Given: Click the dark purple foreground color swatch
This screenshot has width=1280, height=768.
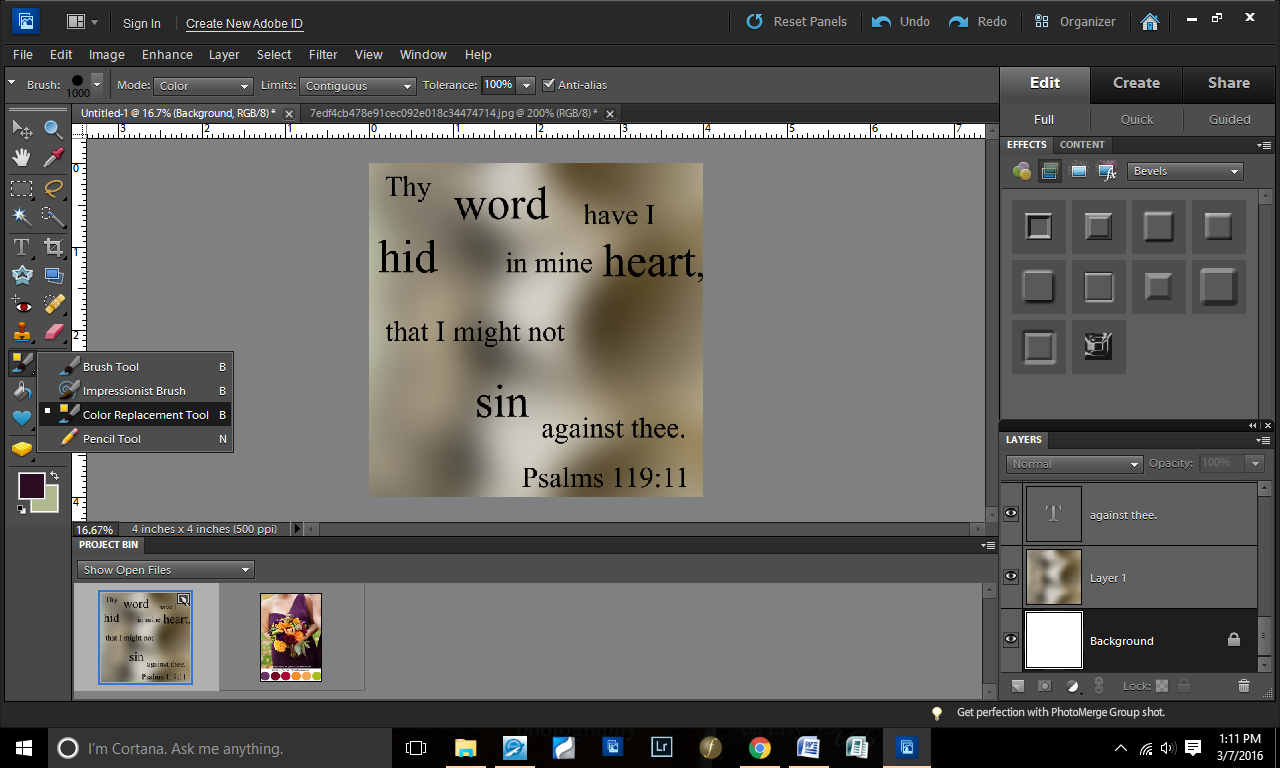Looking at the screenshot, I should 31,486.
